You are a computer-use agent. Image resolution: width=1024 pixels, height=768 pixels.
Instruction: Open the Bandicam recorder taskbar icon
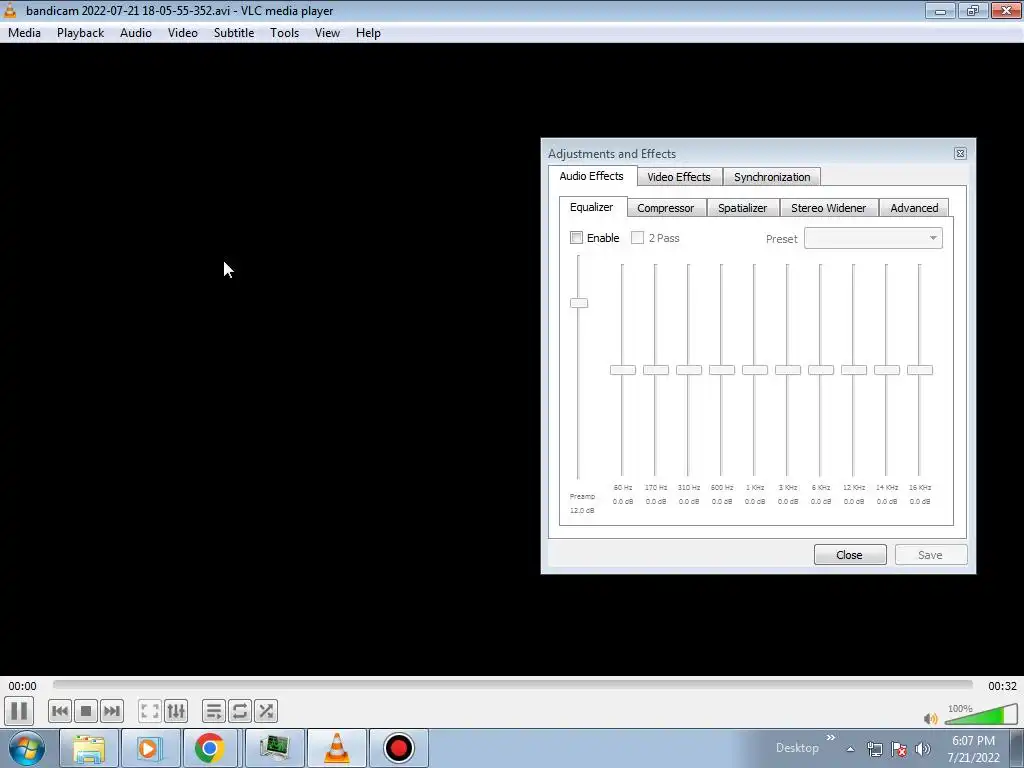pyautogui.click(x=399, y=748)
